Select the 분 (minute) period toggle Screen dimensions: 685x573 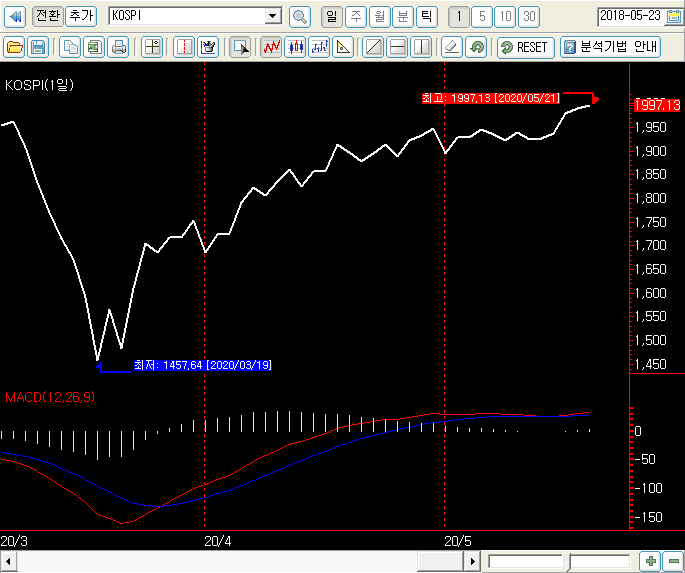click(403, 17)
